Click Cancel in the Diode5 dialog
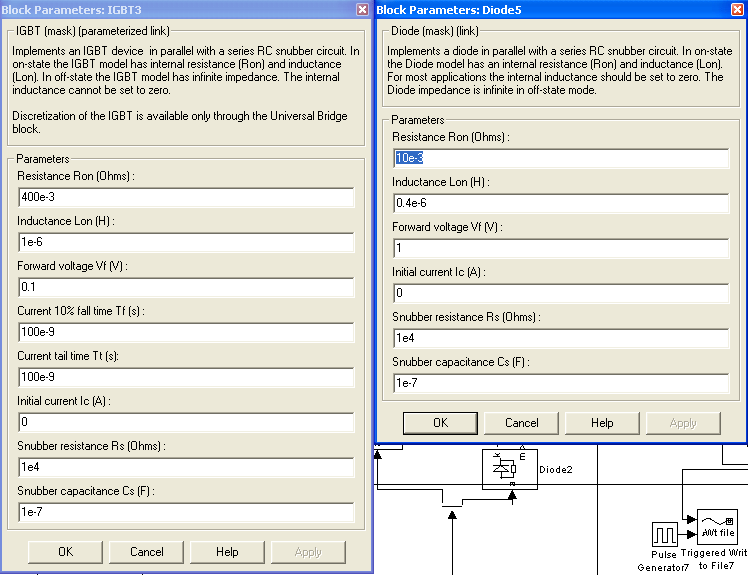This screenshot has width=748, height=575. click(x=521, y=423)
